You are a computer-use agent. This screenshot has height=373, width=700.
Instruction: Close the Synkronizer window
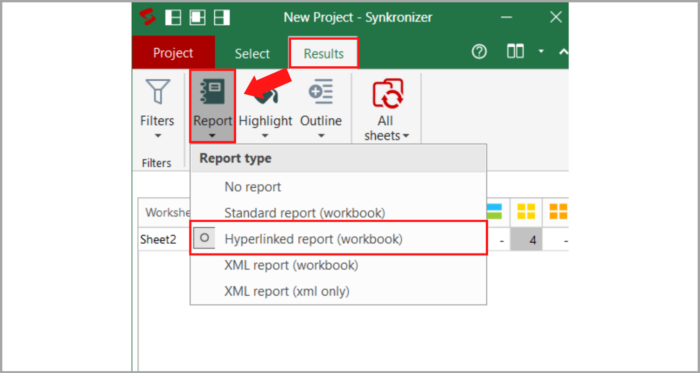coord(556,17)
